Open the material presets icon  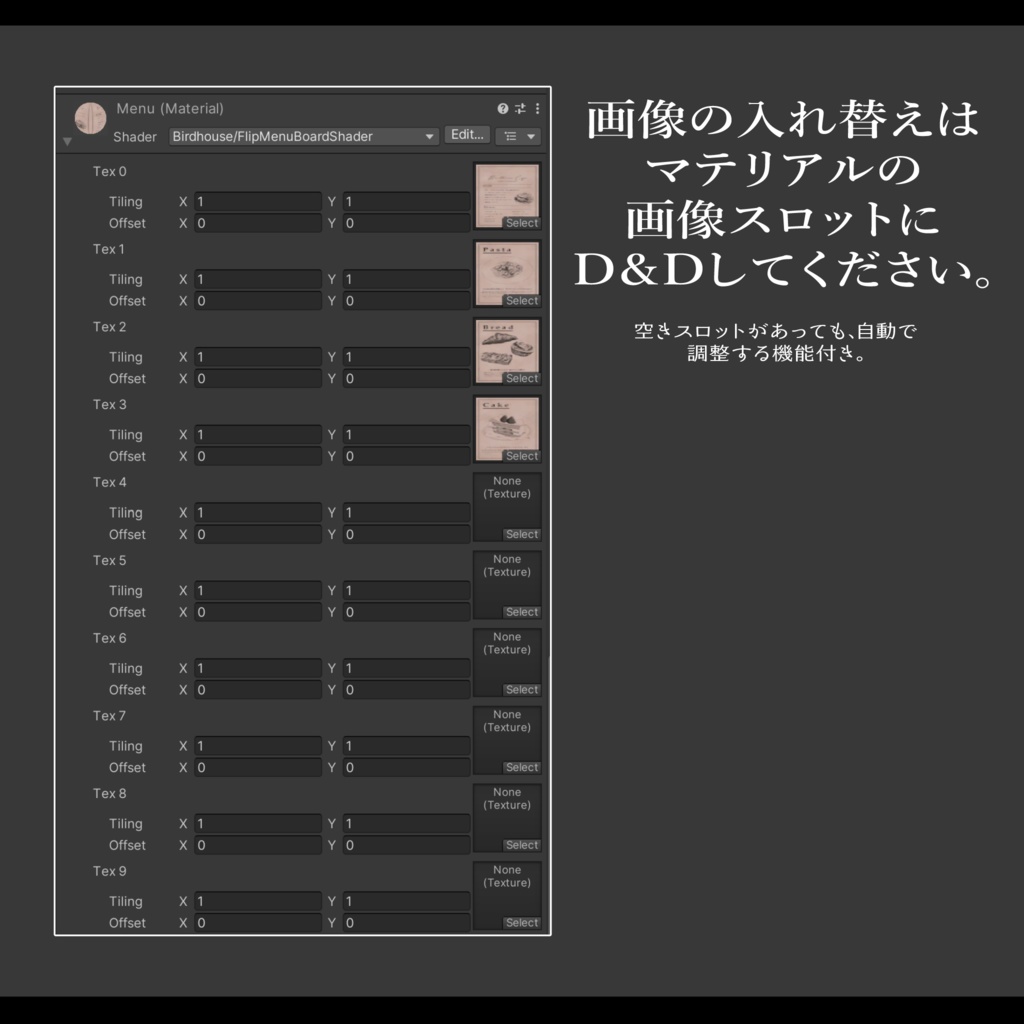click(x=519, y=108)
